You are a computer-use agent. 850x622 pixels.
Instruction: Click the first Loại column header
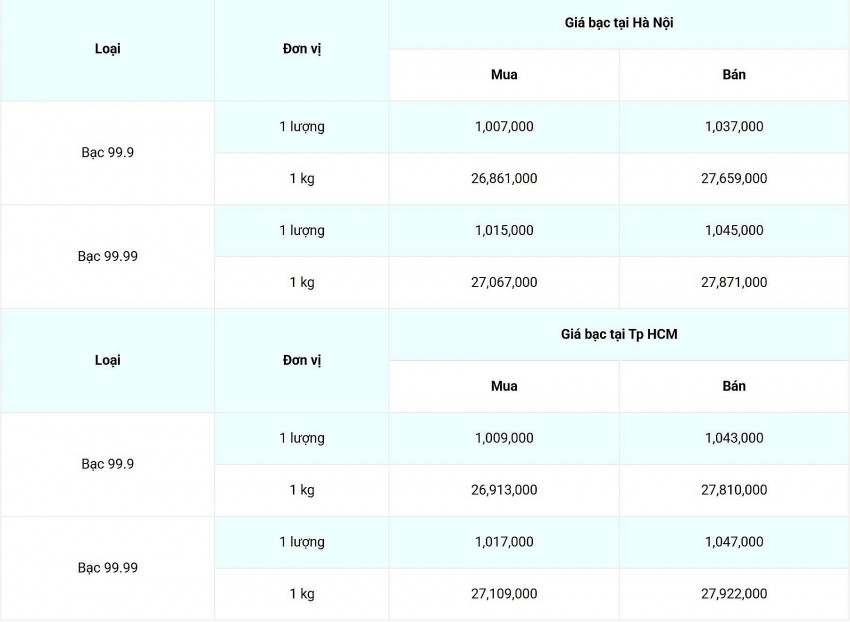[x=107, y=48]
